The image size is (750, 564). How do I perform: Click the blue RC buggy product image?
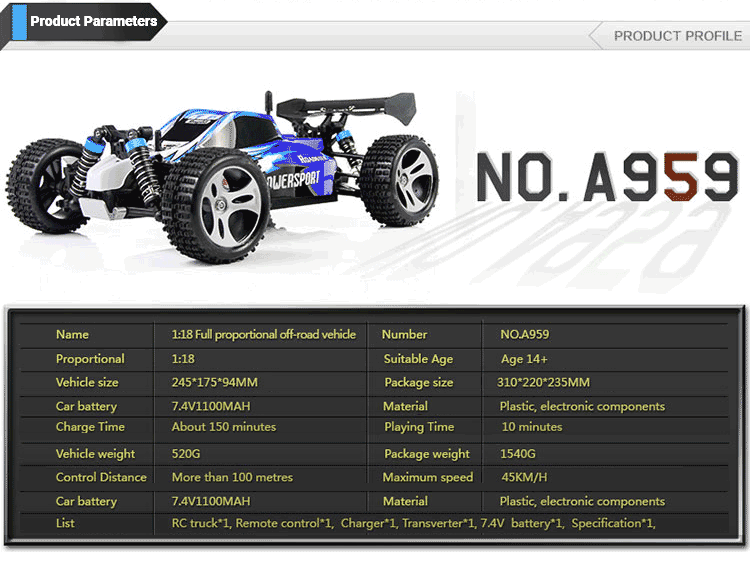coord(222,176)
